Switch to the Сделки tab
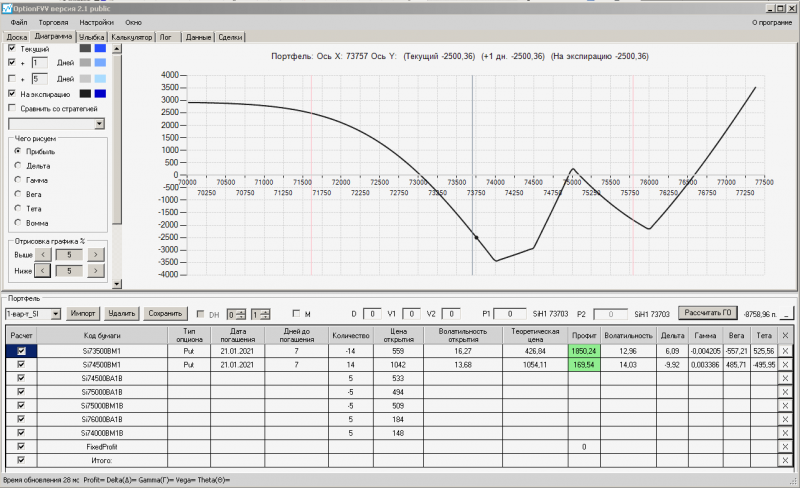 click(x=230, y=37)
